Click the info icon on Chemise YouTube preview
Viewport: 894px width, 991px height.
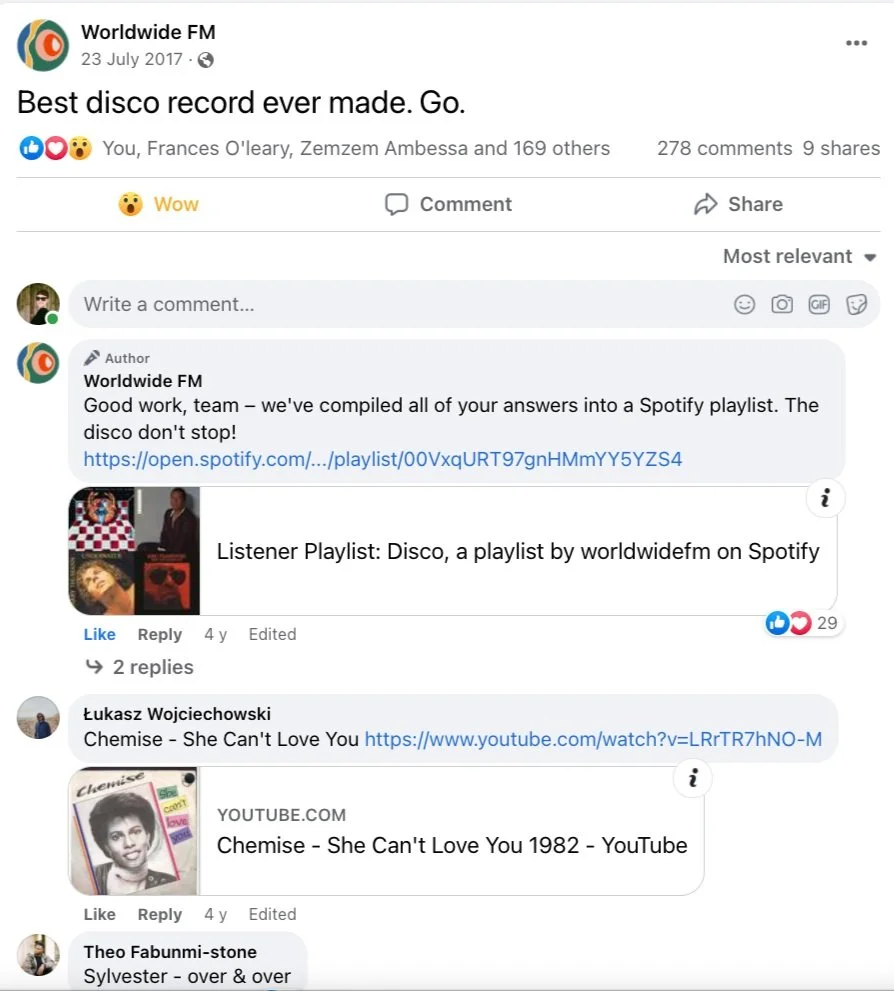(x=693, y=778)
